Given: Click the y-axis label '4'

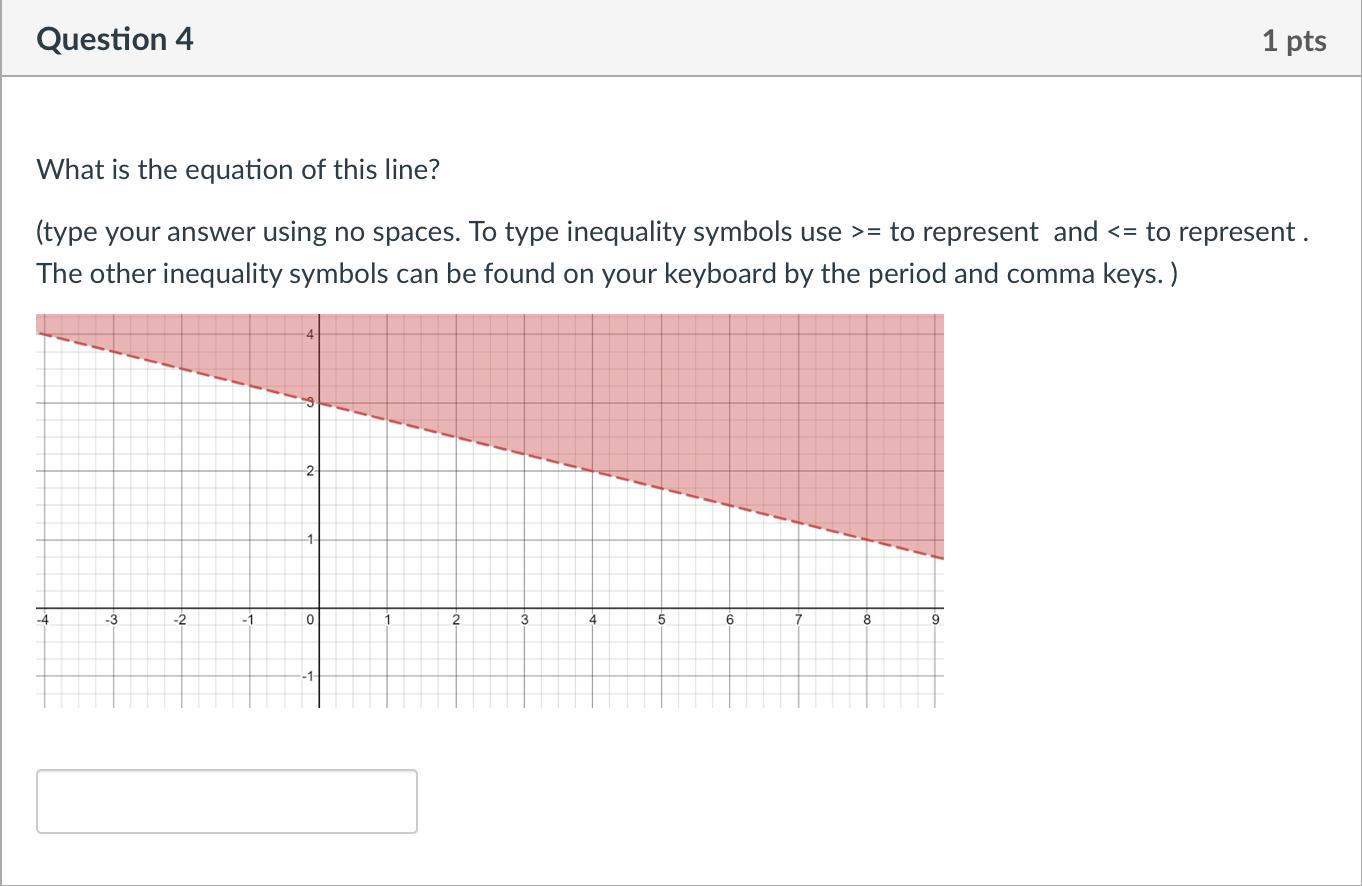Looking at the screenshot, I should coord(310,334).
